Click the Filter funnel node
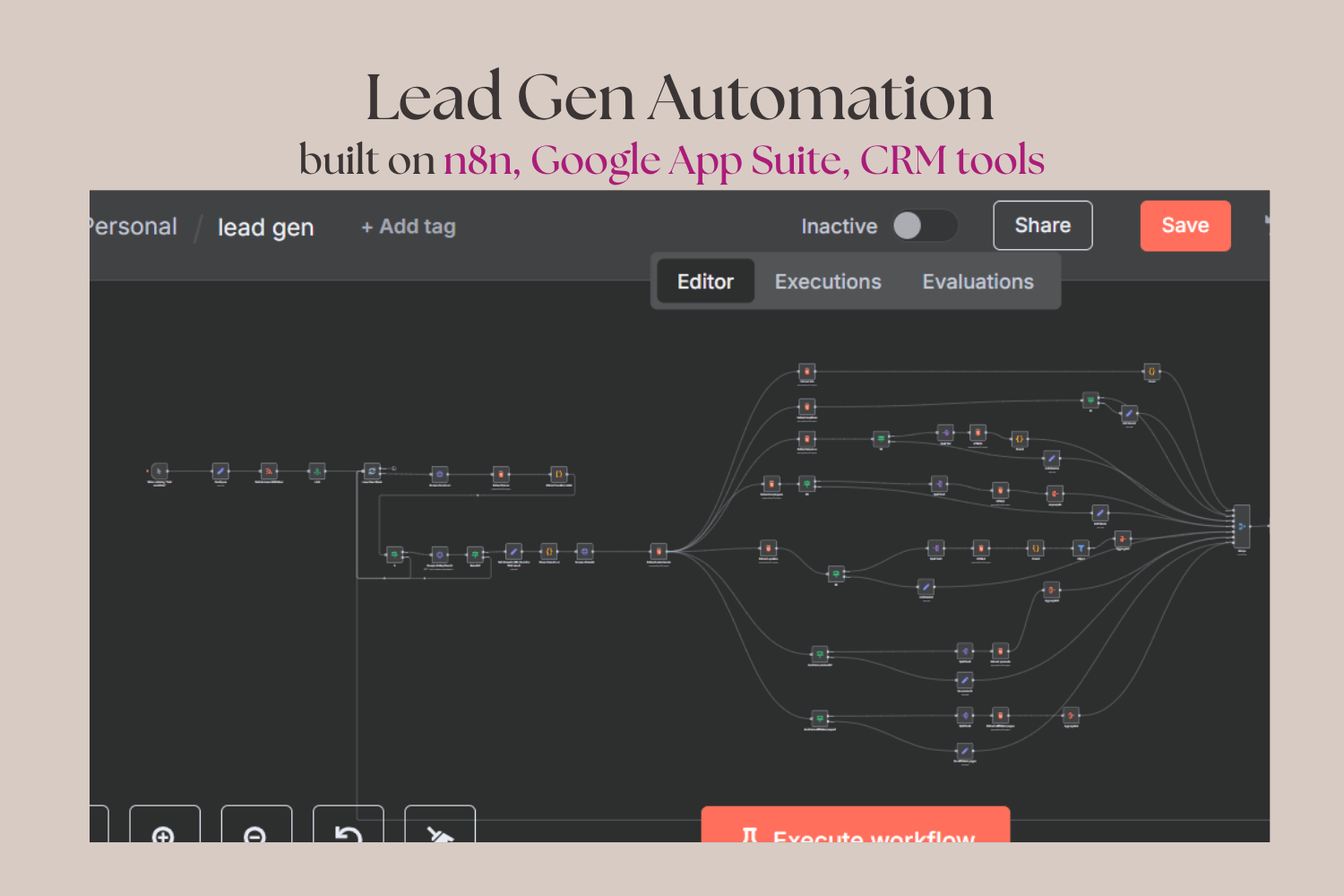This screenshot has height=896, width=1344. pyautogui.click(x=1081, y=547)
